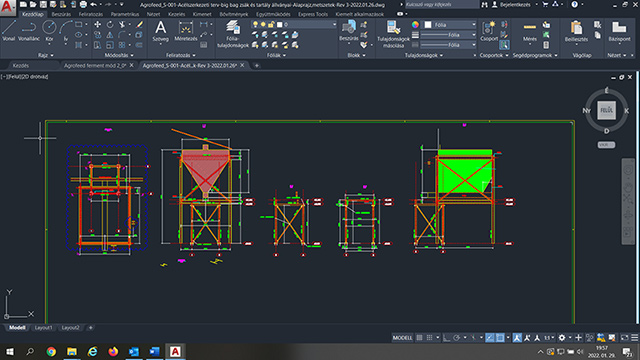Screen dimensions: 640x360
Task: Expand the Fóliák panel dropdown
Action: pyautogui.click(x=276, y=55)
